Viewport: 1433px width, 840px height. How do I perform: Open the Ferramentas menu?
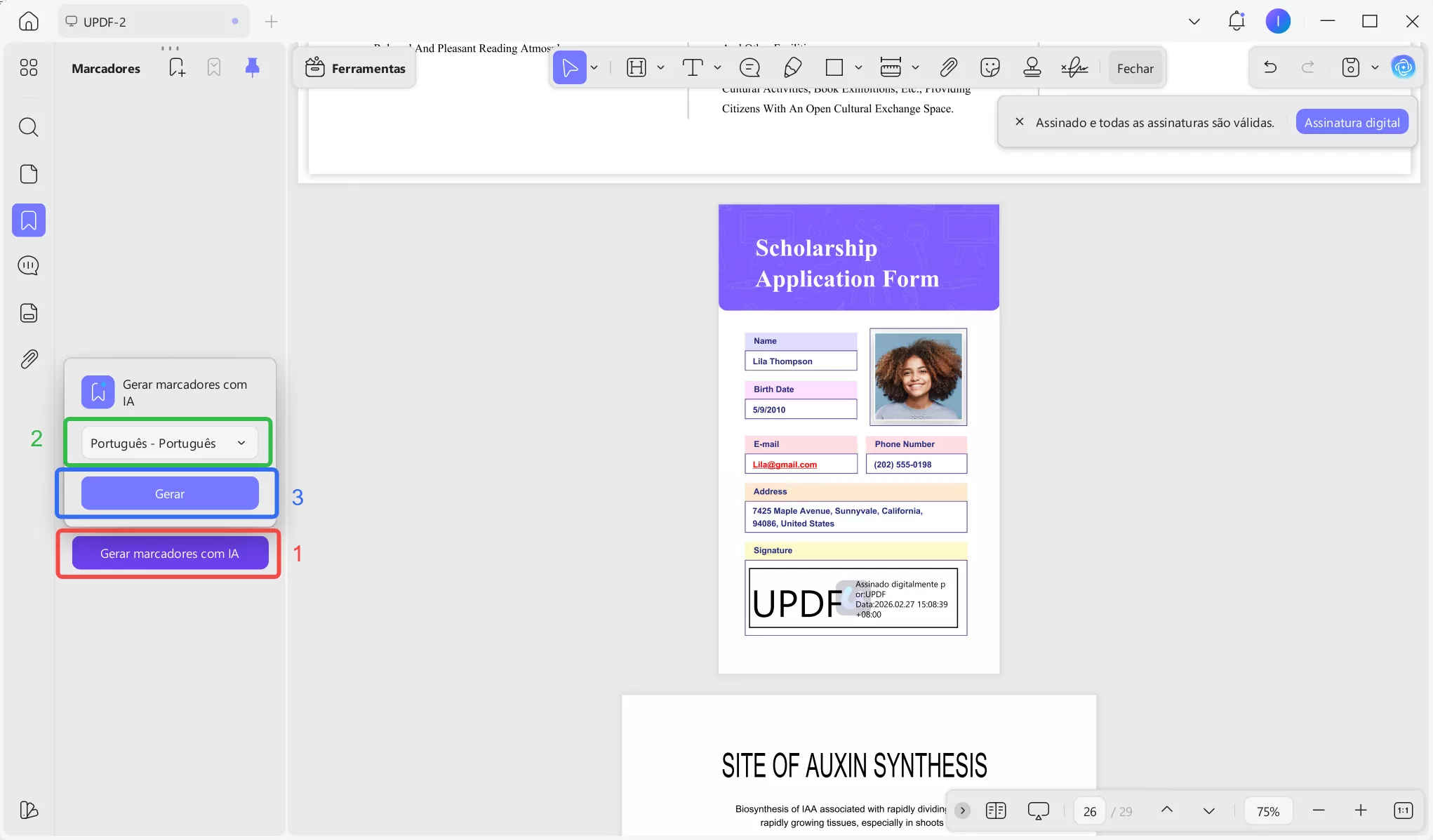355,68
